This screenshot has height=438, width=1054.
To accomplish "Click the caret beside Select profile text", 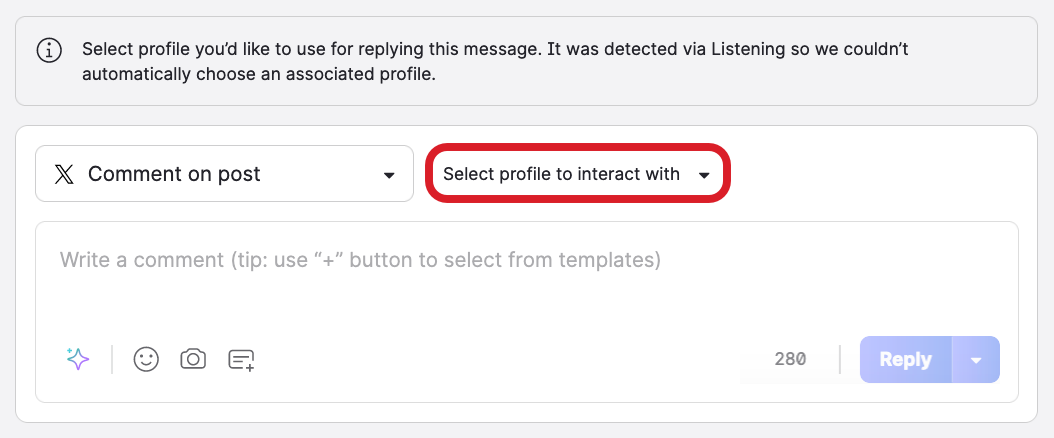I will click(704, 176).
